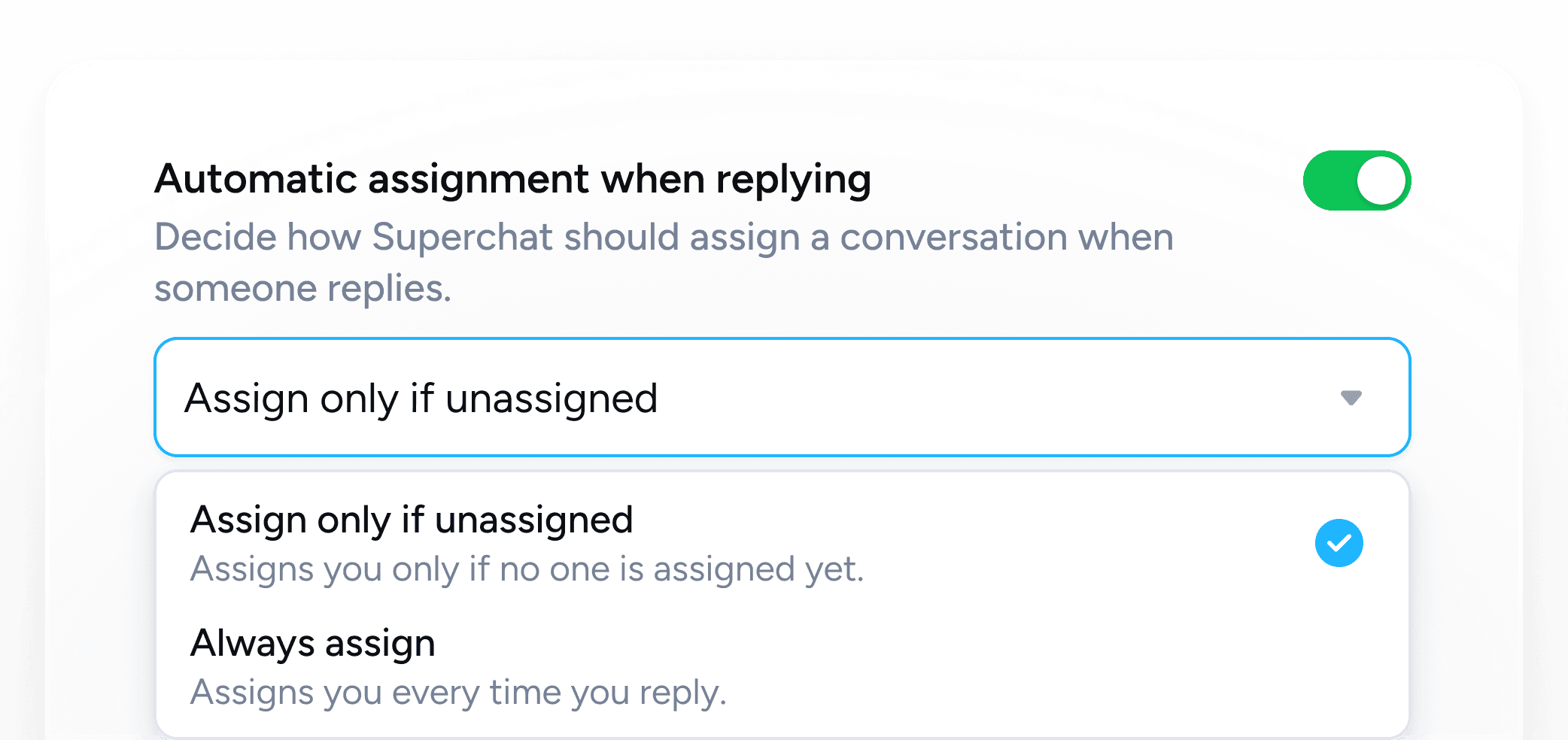Click the word 'unassigned' in the first list option
1568x740 pixels.
533,520
